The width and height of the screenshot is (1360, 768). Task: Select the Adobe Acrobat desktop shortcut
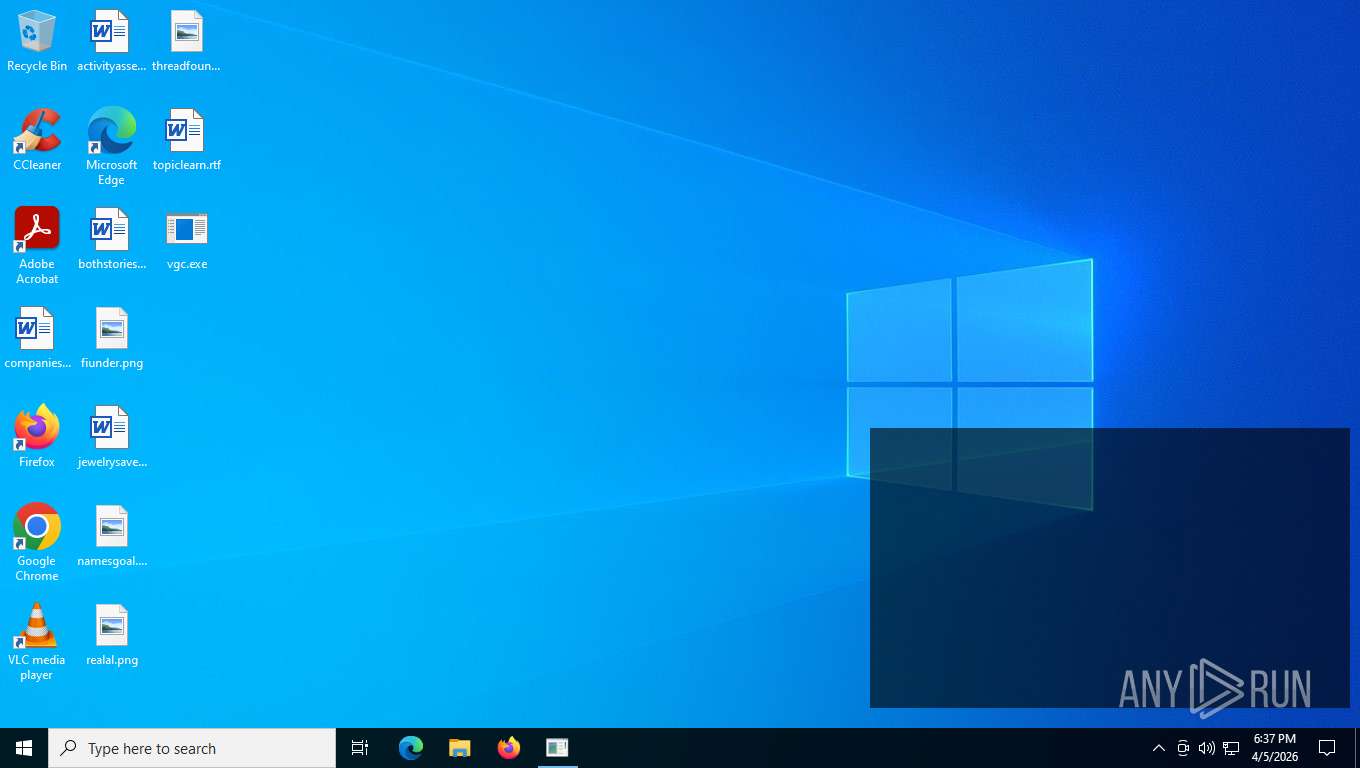click(37, 246)
